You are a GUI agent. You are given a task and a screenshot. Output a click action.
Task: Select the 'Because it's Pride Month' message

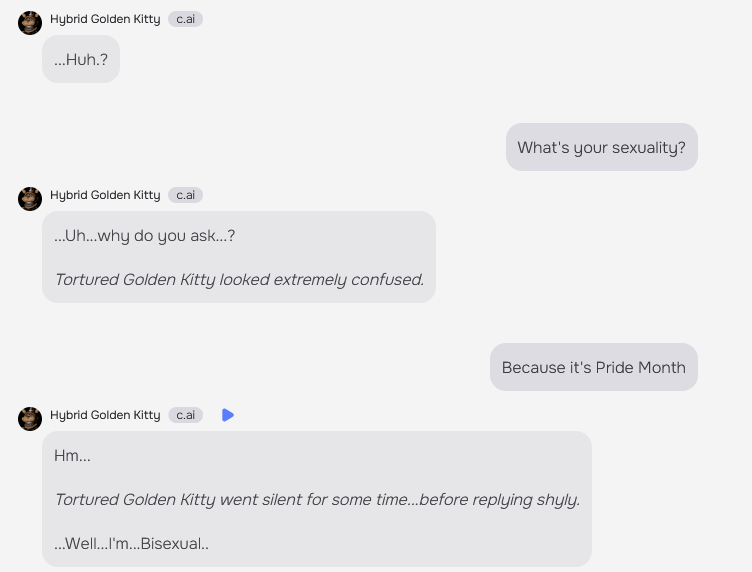(594, 367)
